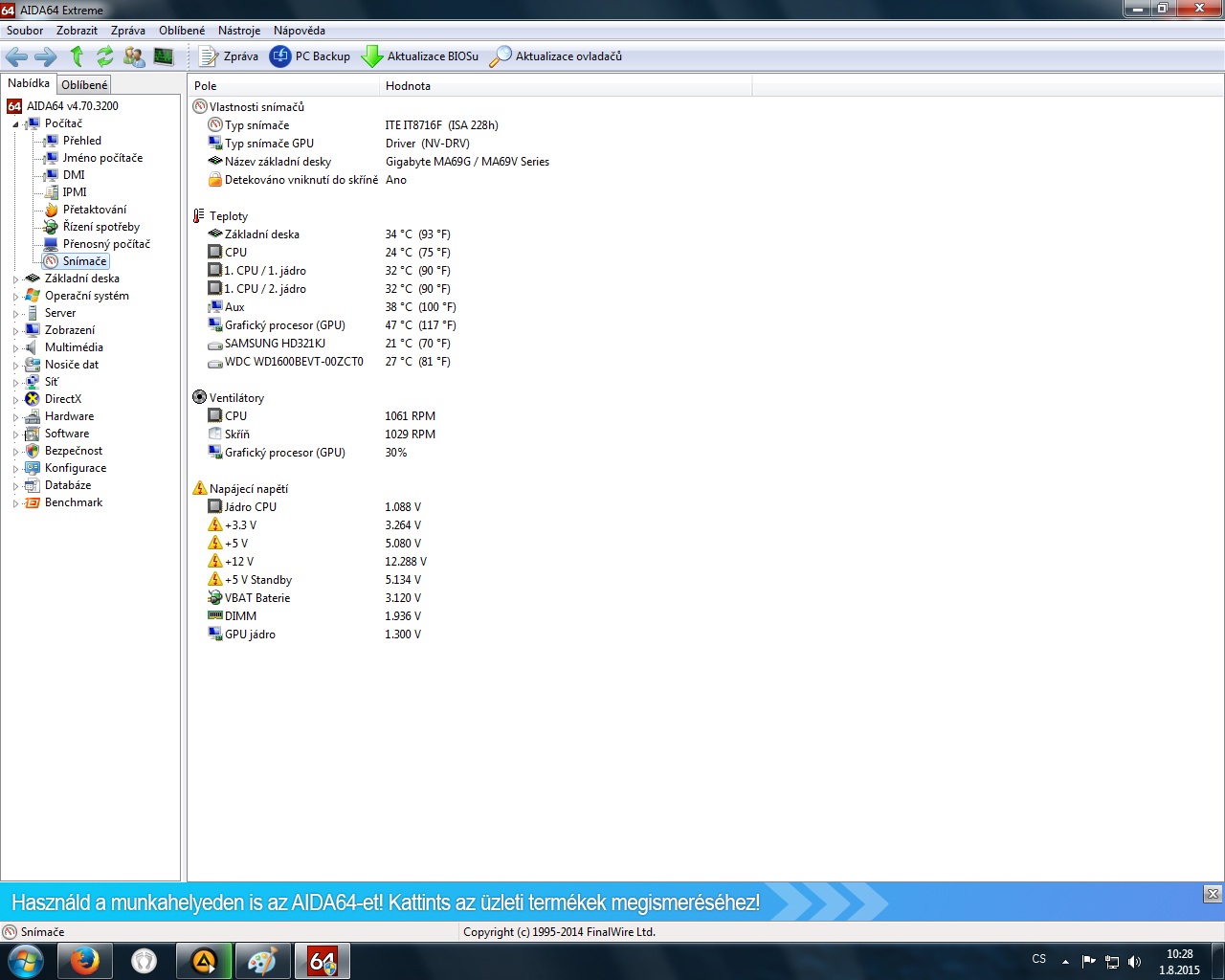
Task: Click the volume speaker icon in system tray
Action: pos(1134,962)
